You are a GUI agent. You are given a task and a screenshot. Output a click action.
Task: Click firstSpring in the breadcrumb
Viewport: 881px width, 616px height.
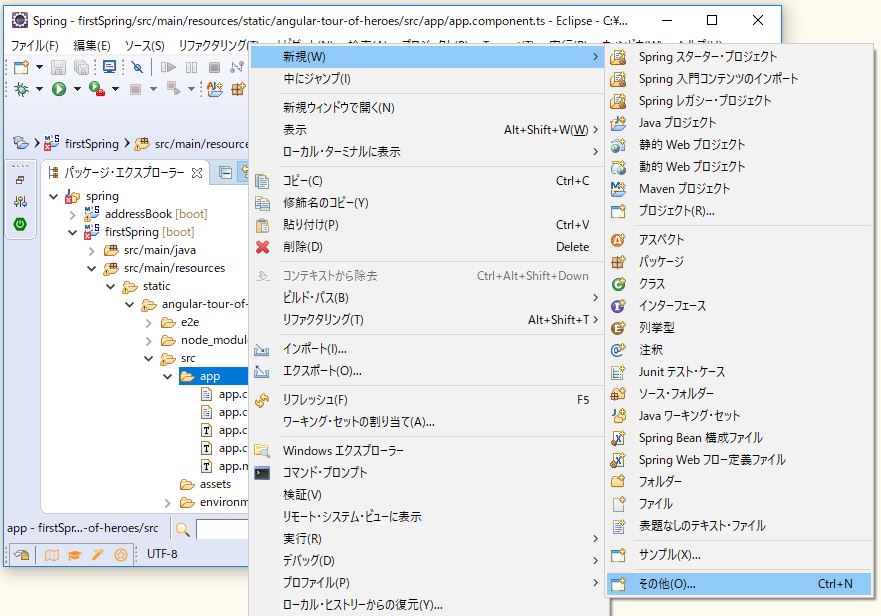[92, 144]
